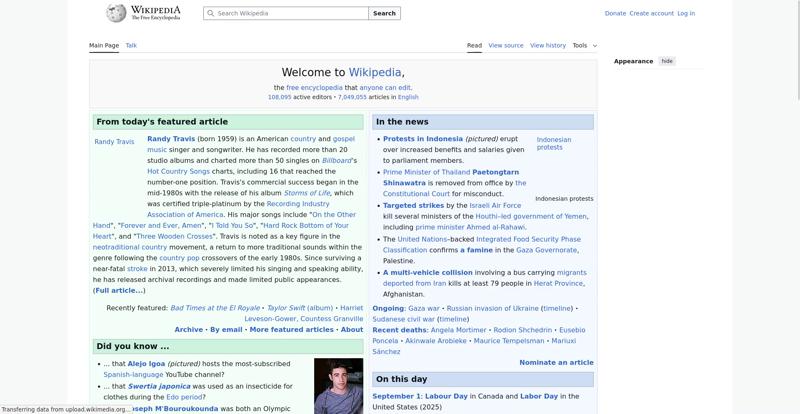
Task: Open More featured articles link
Action: pos(291,330)
